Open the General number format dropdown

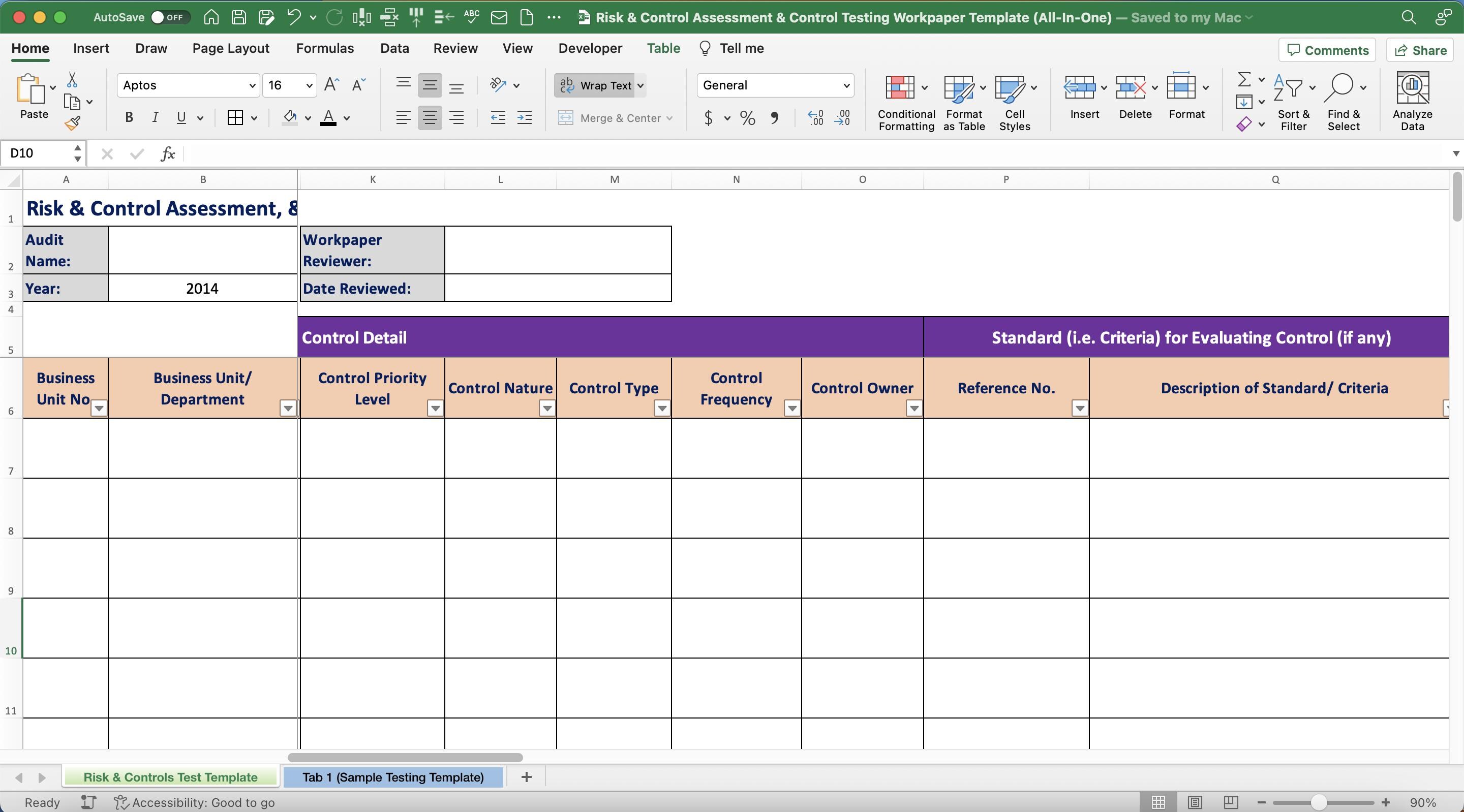pyautogui.click(x=846, y=85)
